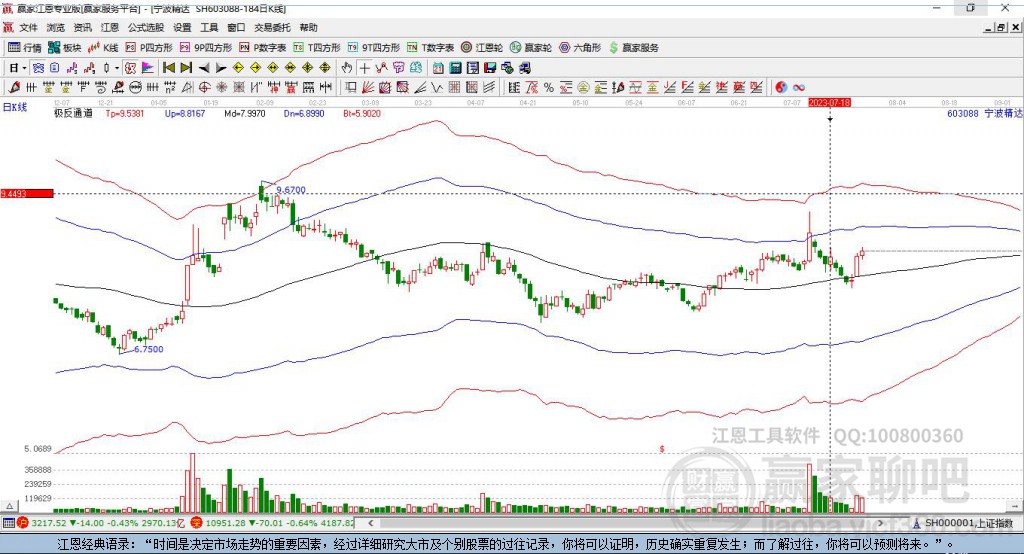Open the 窗口 menu
1024x554 pixels.
tap(236, 27)
